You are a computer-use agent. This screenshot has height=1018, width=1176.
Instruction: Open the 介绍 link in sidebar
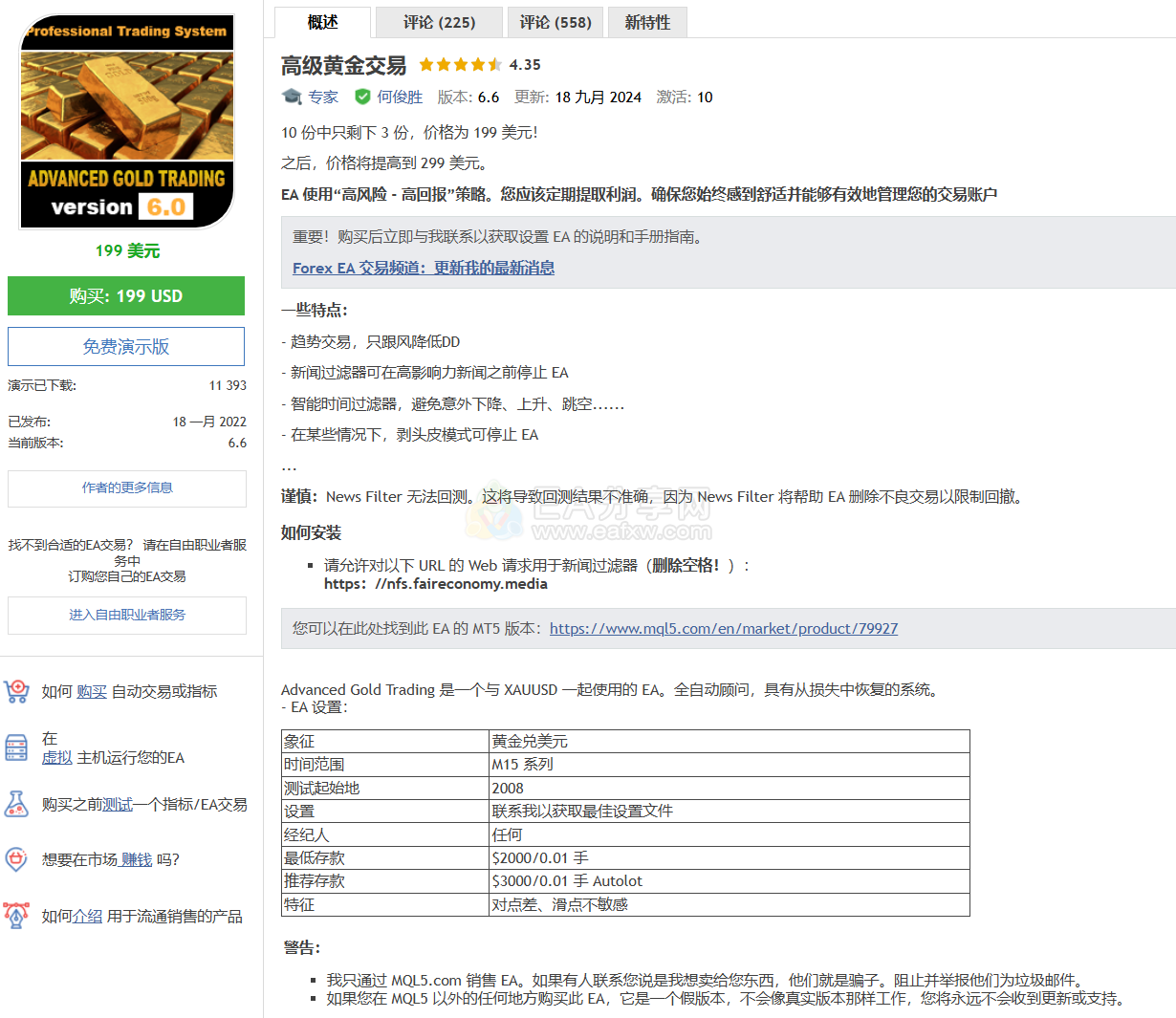coord(87,917)
